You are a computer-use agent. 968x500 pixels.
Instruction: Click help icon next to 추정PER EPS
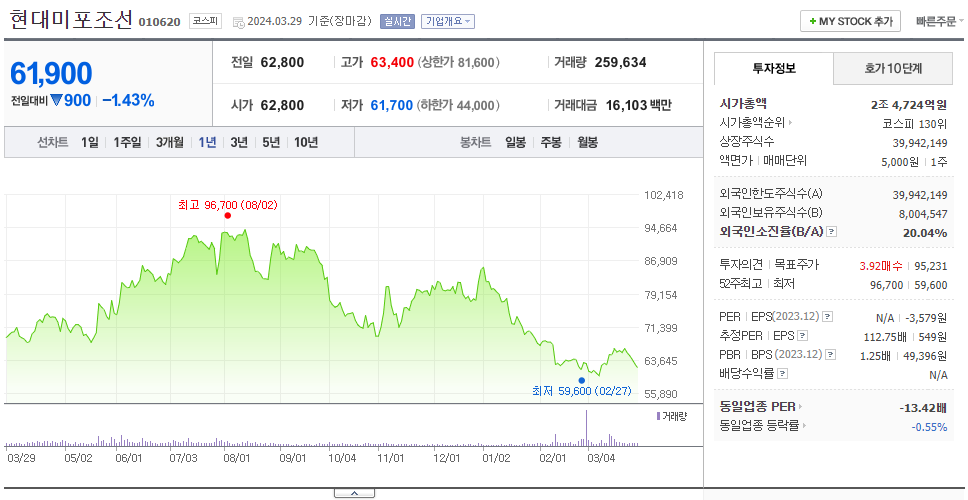(x=802, y=336)
